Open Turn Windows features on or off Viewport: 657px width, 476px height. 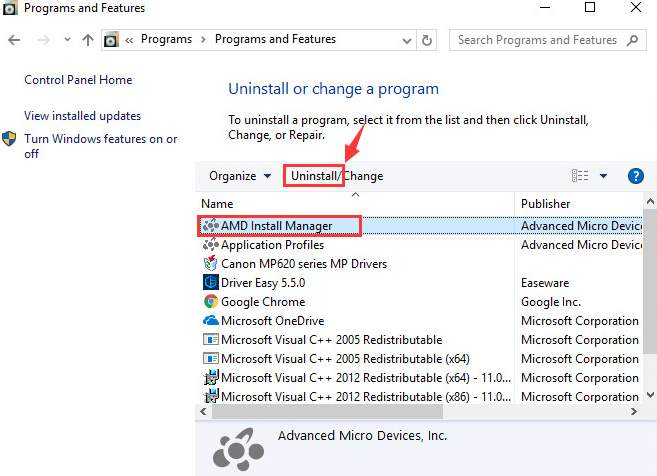point(101,146)
